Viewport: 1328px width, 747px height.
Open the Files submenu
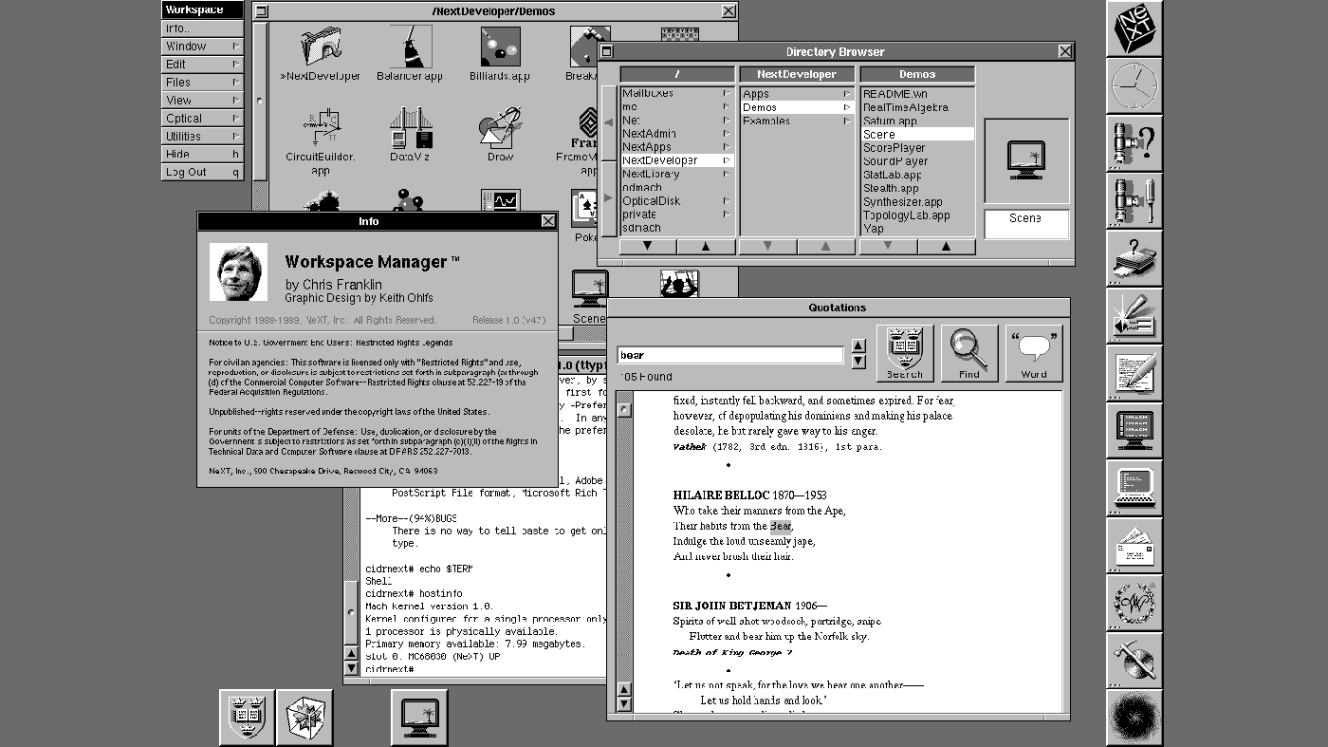pyautogui.click(x=203, y=82)
